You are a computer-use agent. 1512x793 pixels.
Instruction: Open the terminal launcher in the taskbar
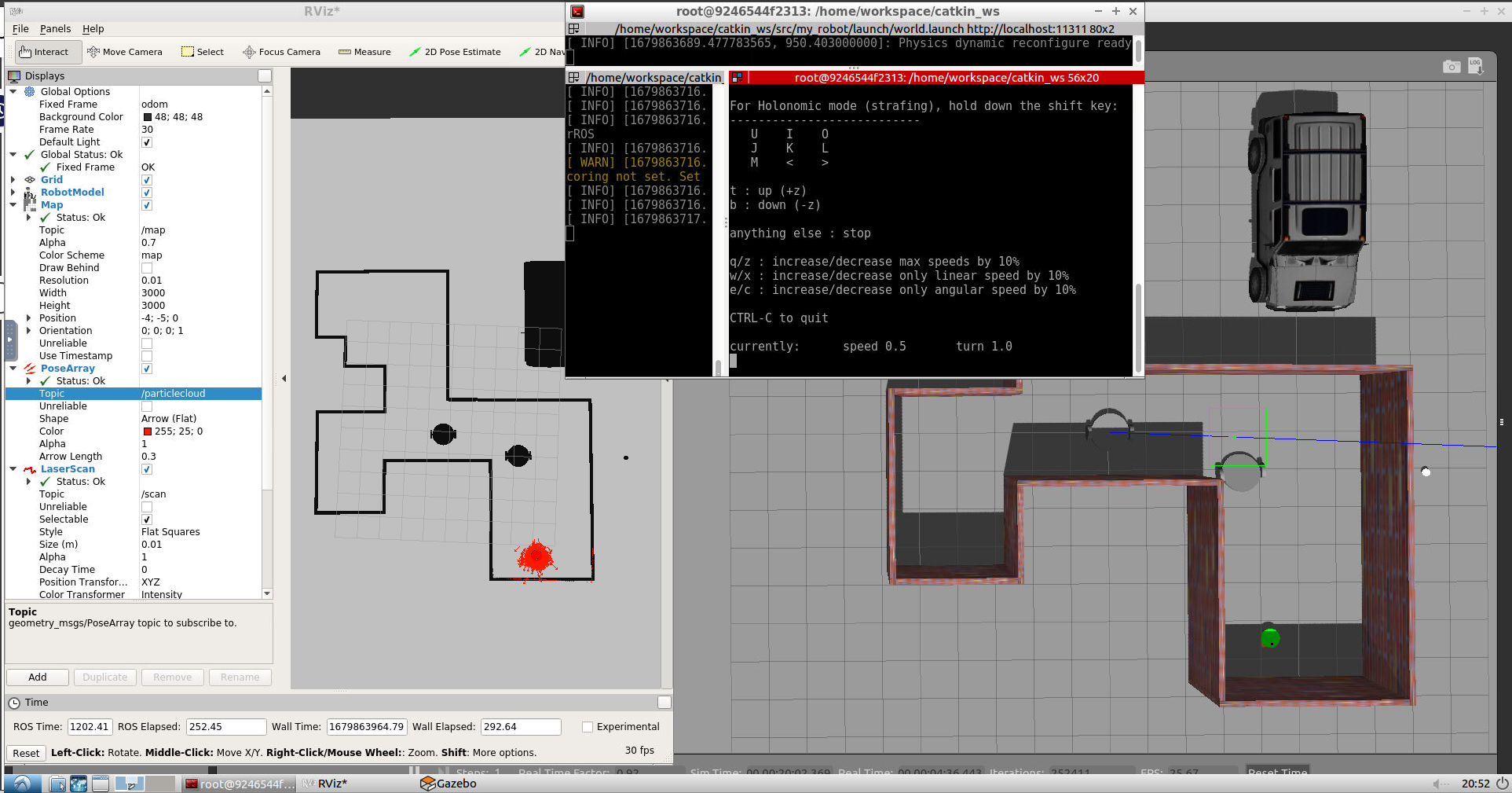[100, 784]
